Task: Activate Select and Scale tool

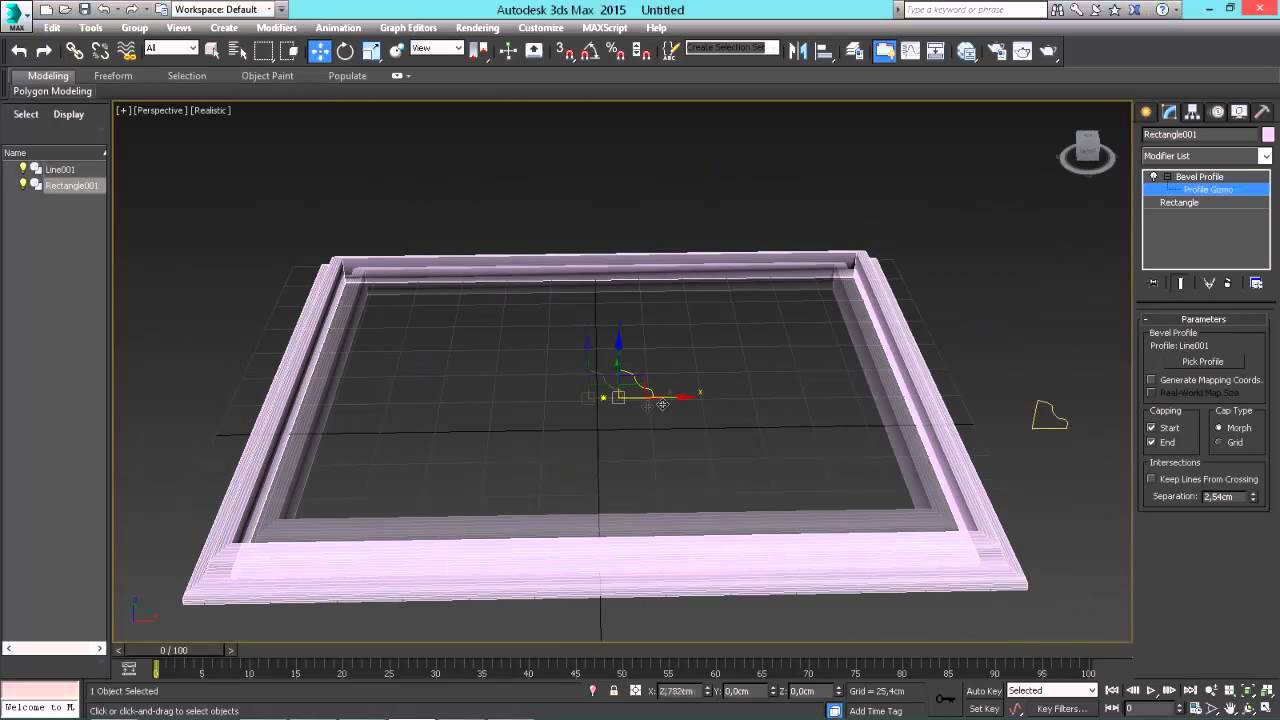Action: [x=371, y=51]
